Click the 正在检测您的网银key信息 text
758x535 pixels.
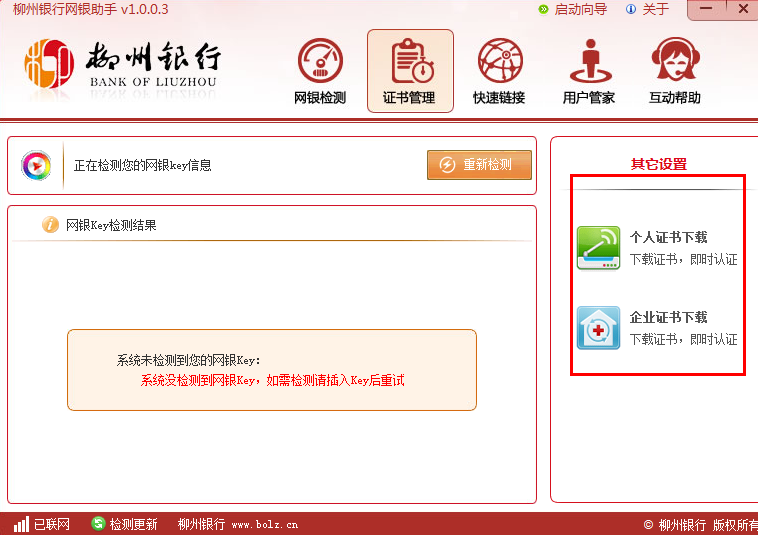(143, 165)
